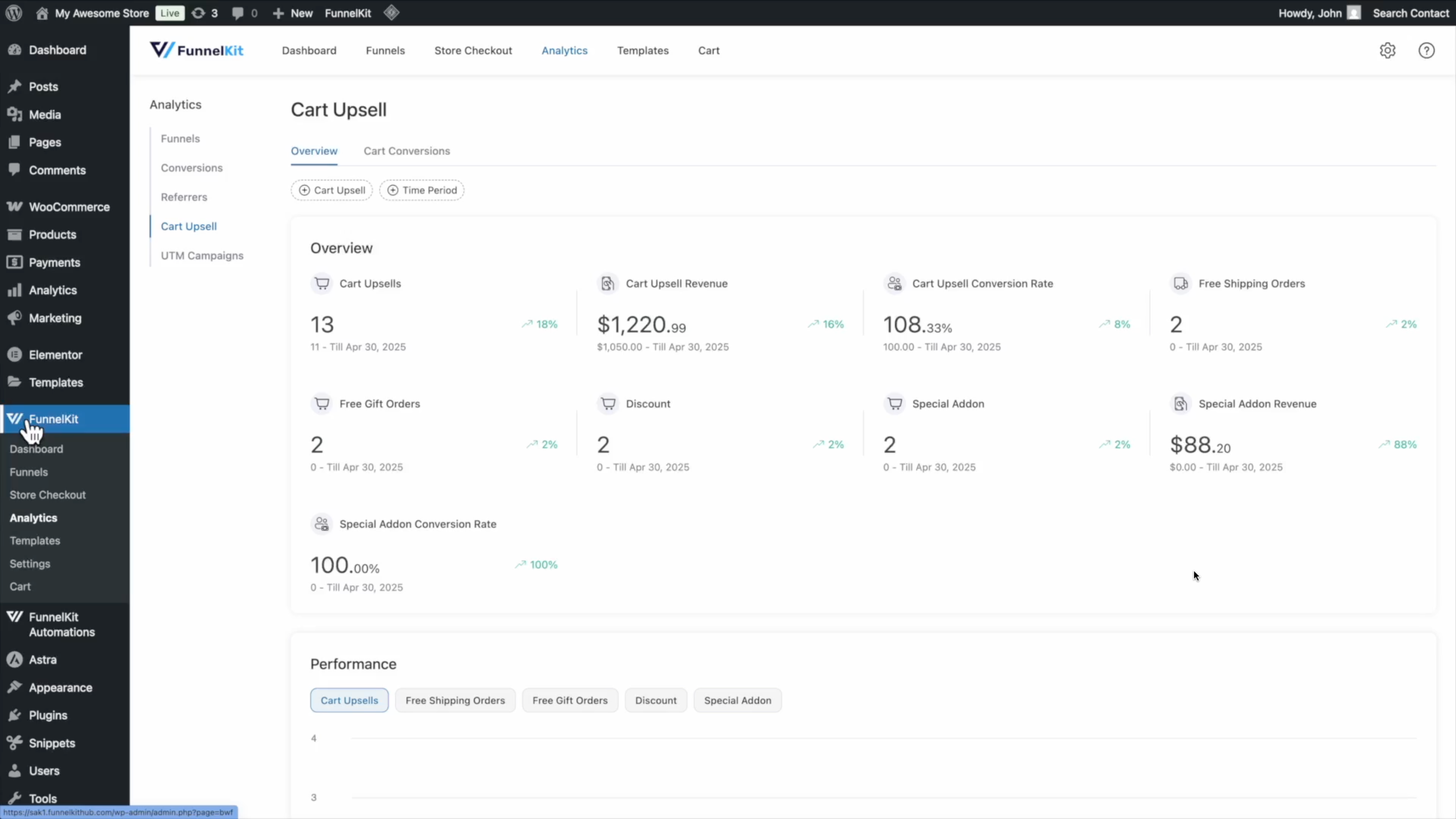Open Store Checkout under FunnelKit submenu
Image resolution: width=1456 pixels, height=819 pixels.
pos(47,495)
